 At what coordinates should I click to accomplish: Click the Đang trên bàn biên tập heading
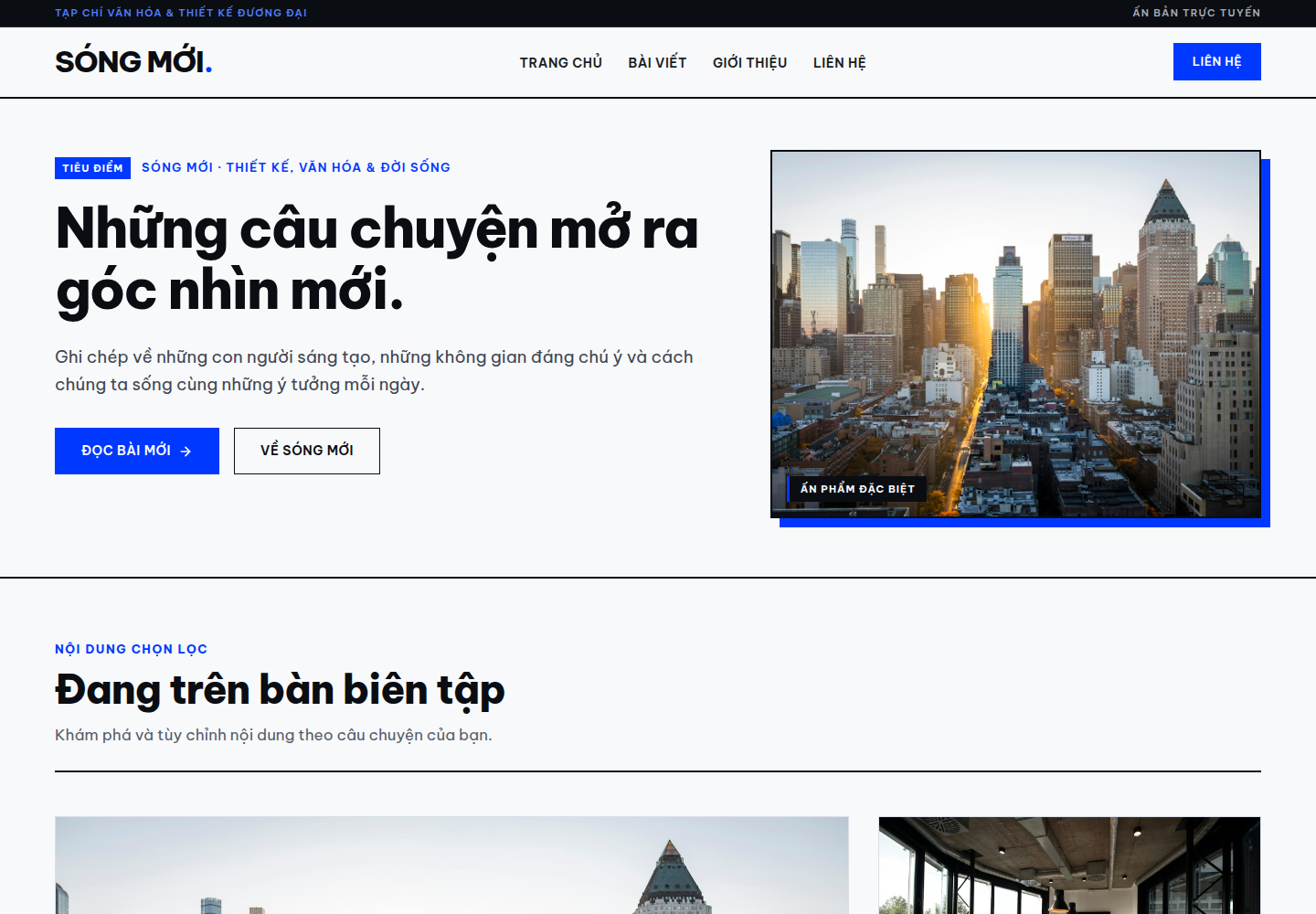280,690
